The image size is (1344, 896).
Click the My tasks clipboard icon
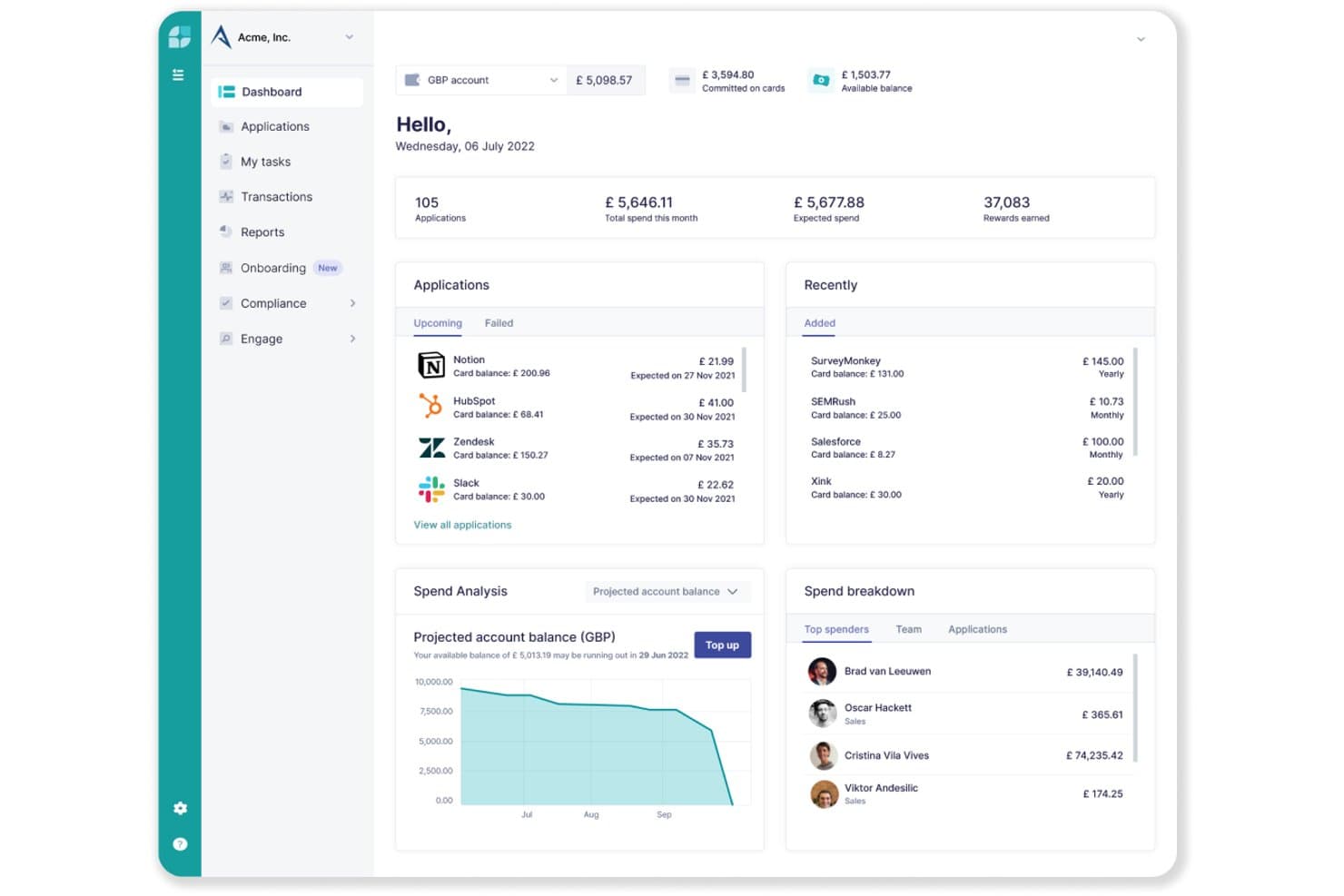pyautogui.click(x=226, y=162)
